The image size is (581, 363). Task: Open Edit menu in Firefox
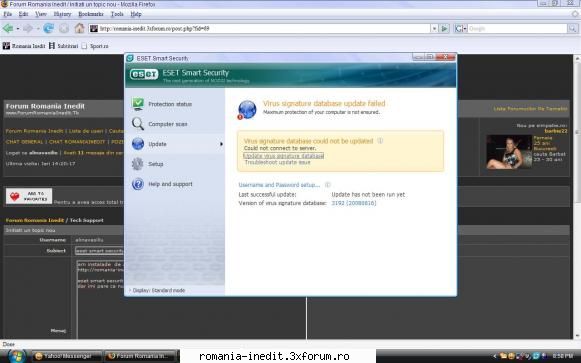(x=23, y=14)
